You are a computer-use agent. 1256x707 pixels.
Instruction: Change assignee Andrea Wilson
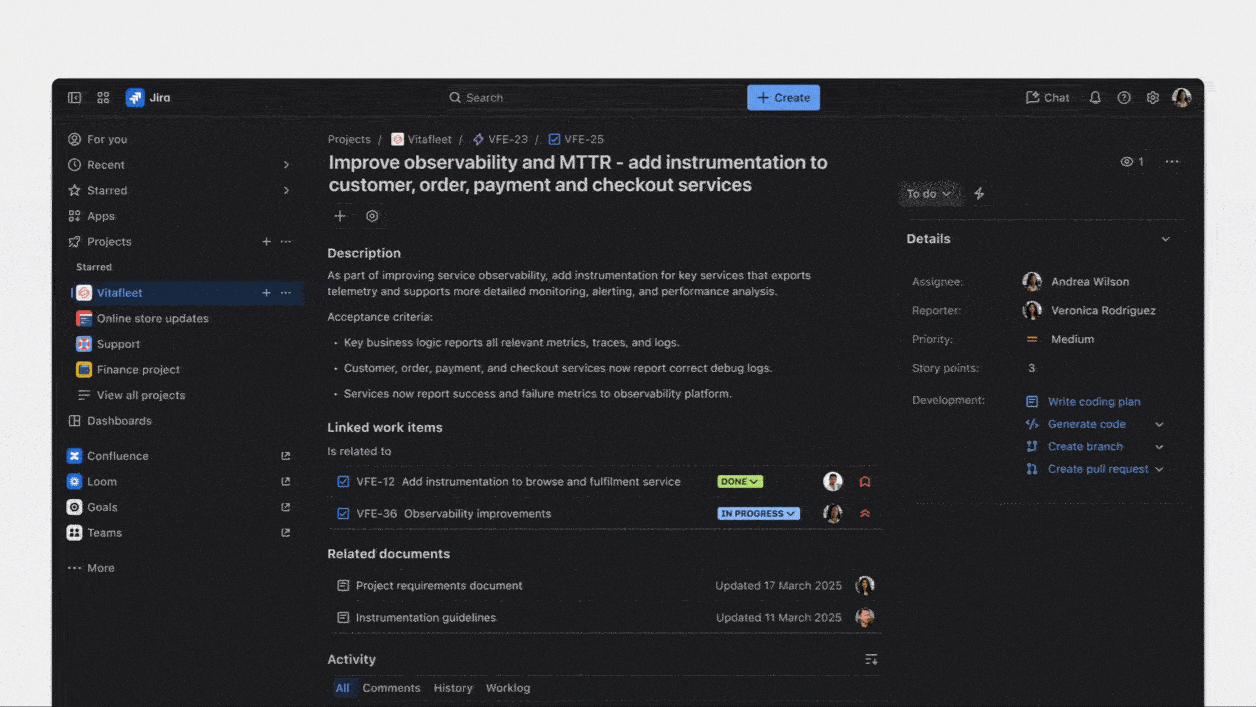point(1076,282)
